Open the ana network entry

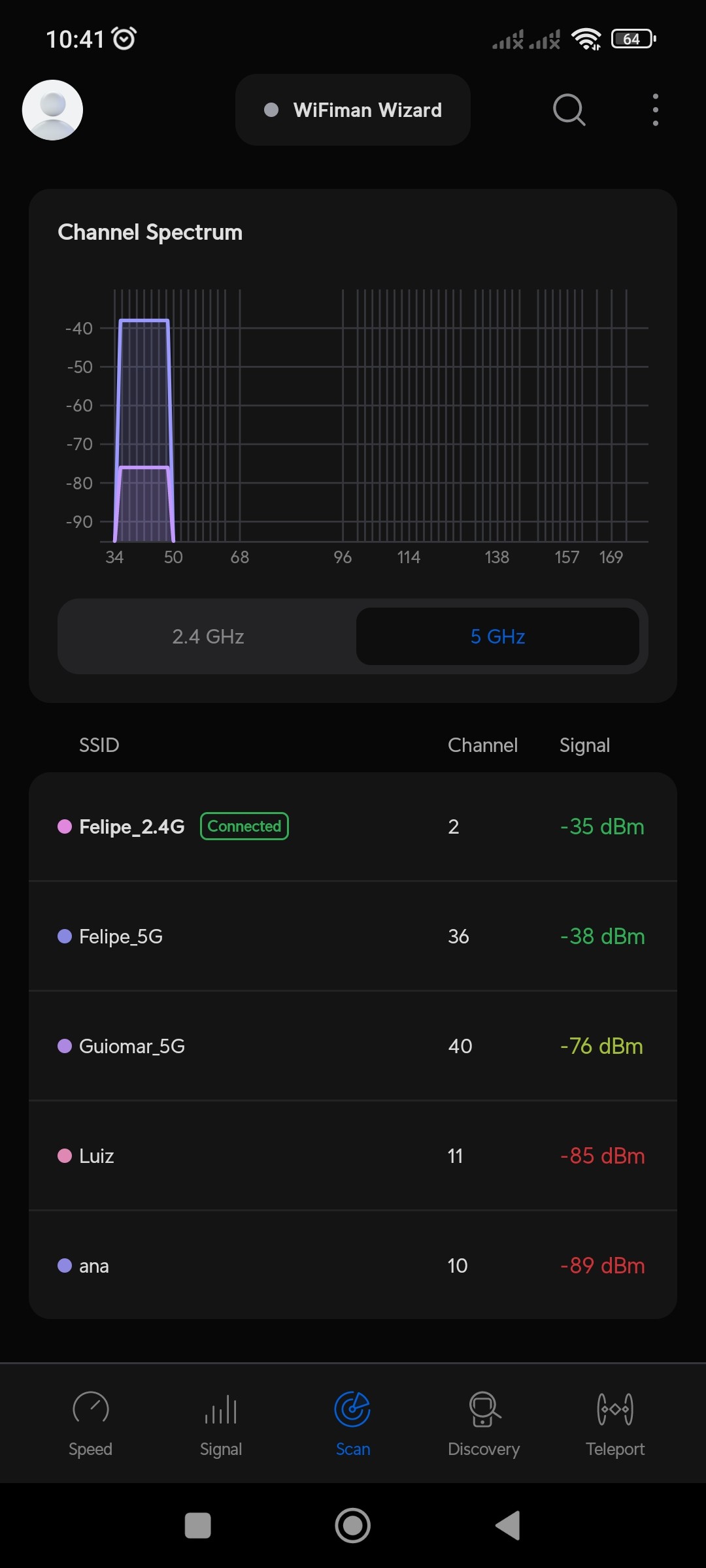pos(353,1266)
